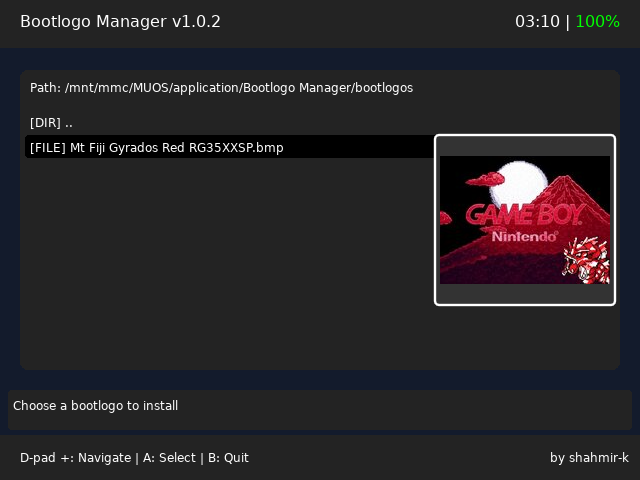
Task: Click the Bootlogo Manager v1.0.2 title
Action: point(120,22)
